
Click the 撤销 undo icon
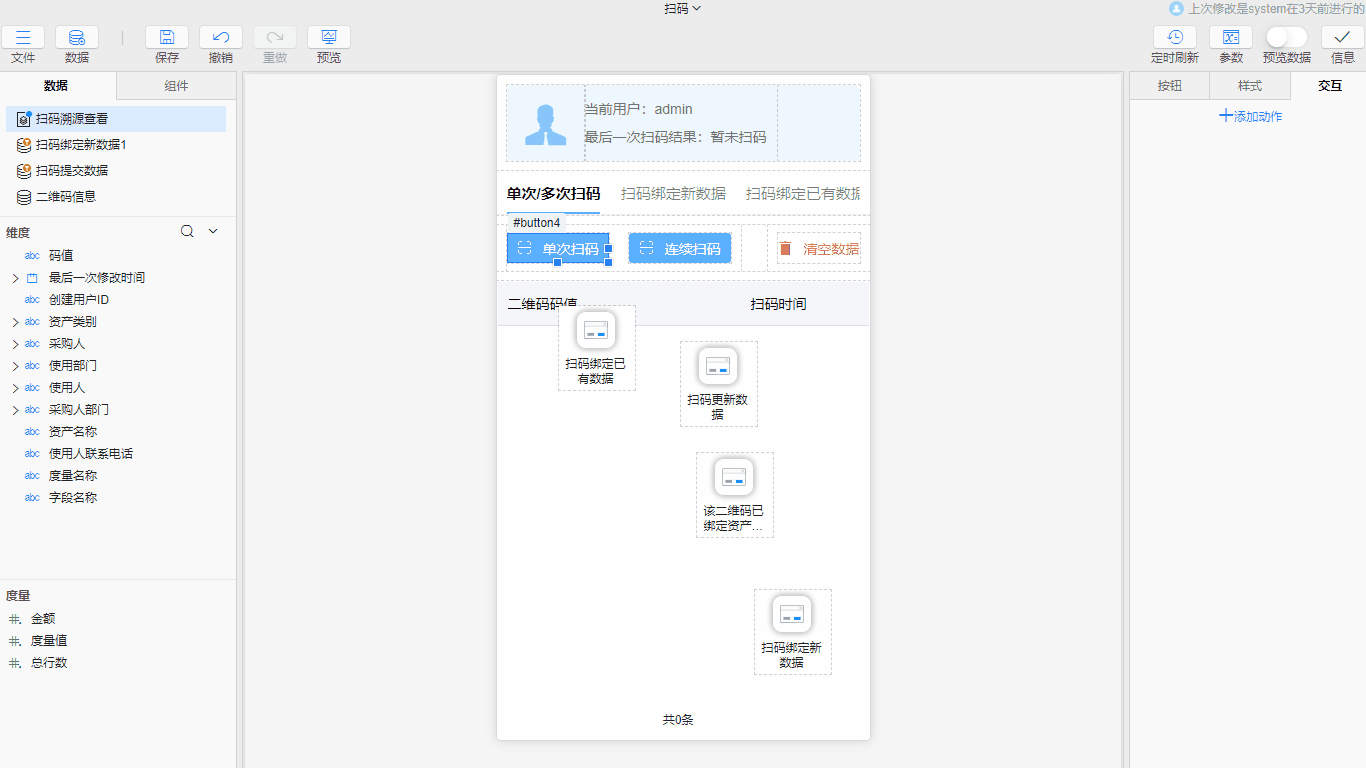(221, 38)
